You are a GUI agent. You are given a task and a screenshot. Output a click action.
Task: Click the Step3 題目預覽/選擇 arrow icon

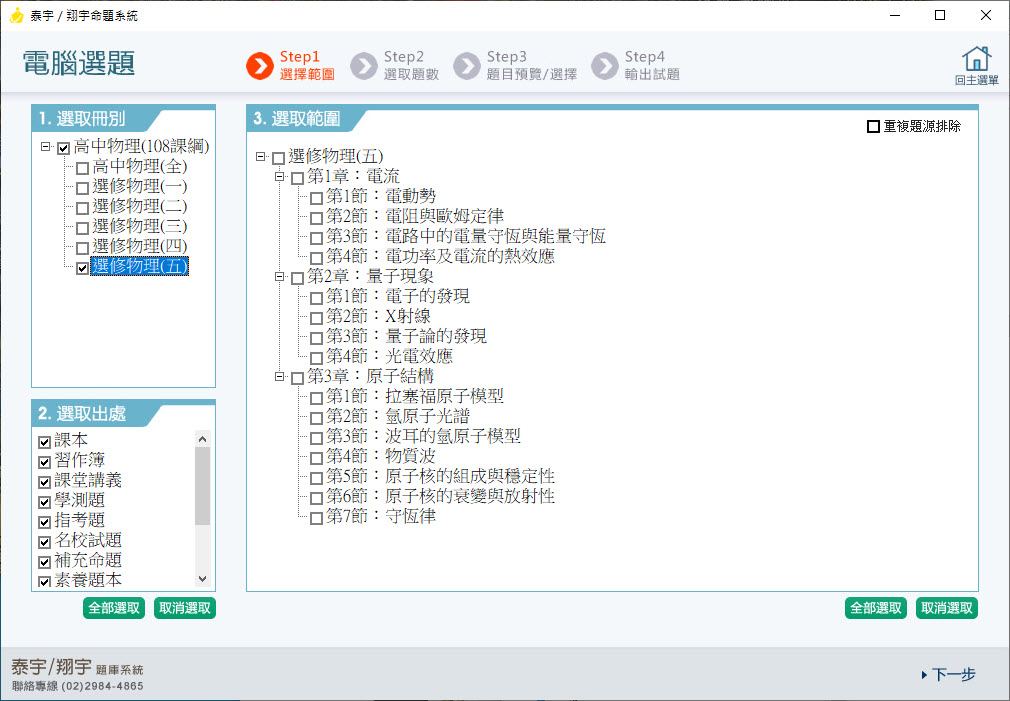click(466, 66)
